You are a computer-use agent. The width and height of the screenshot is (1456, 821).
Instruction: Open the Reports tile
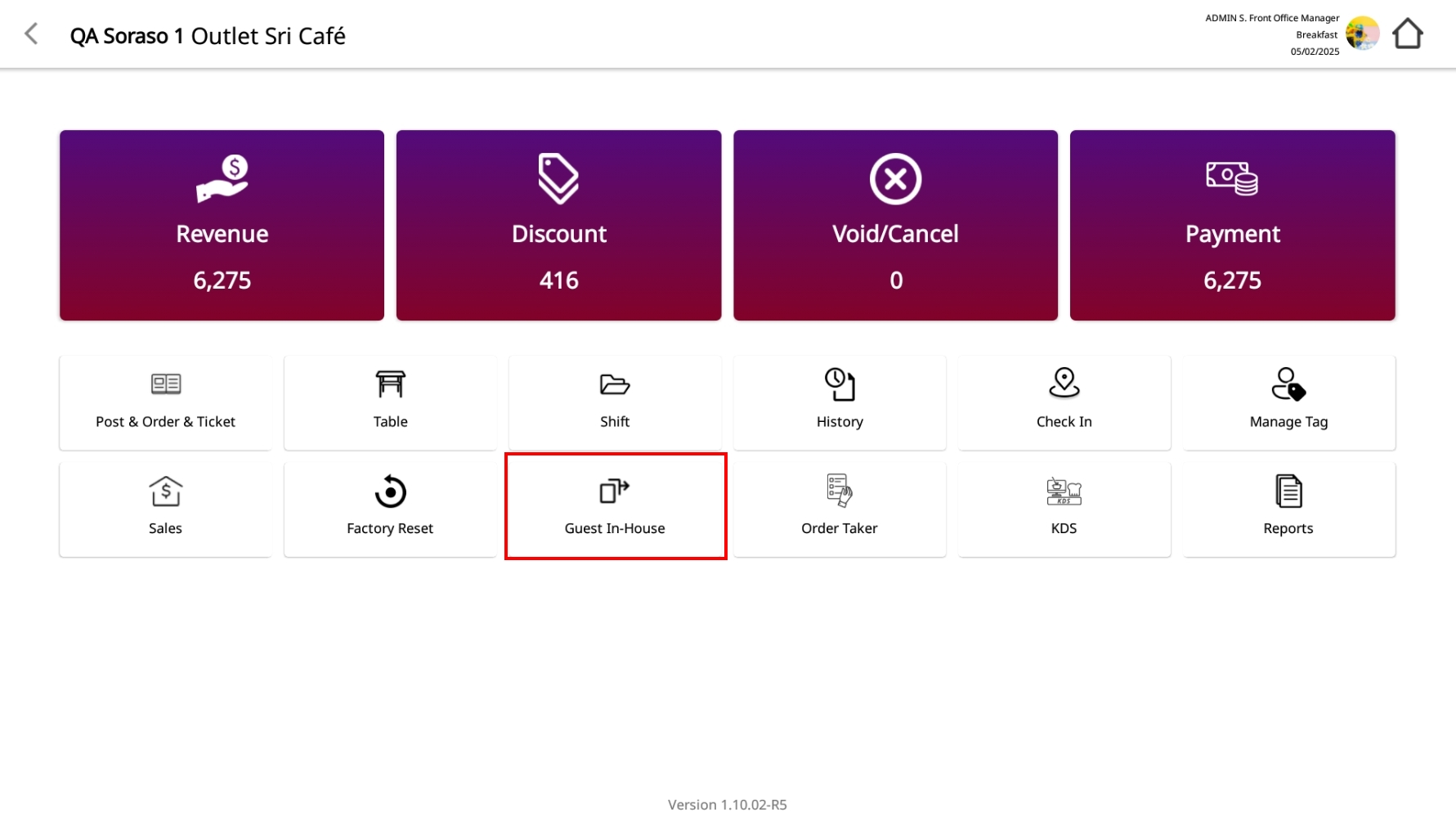pos(1288,509)
